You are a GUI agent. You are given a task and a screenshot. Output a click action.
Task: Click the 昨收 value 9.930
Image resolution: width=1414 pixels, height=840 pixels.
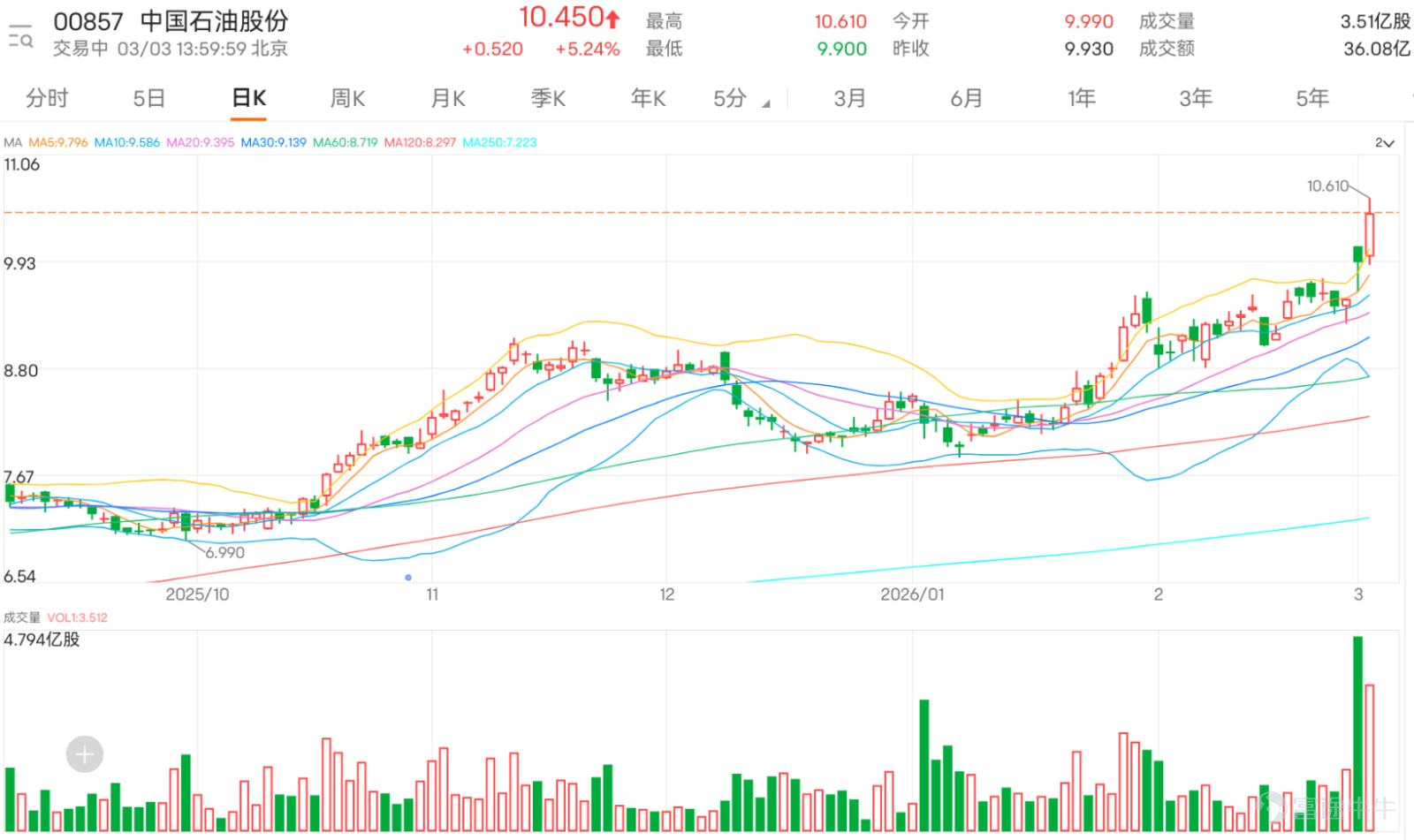coord(1089,49)
